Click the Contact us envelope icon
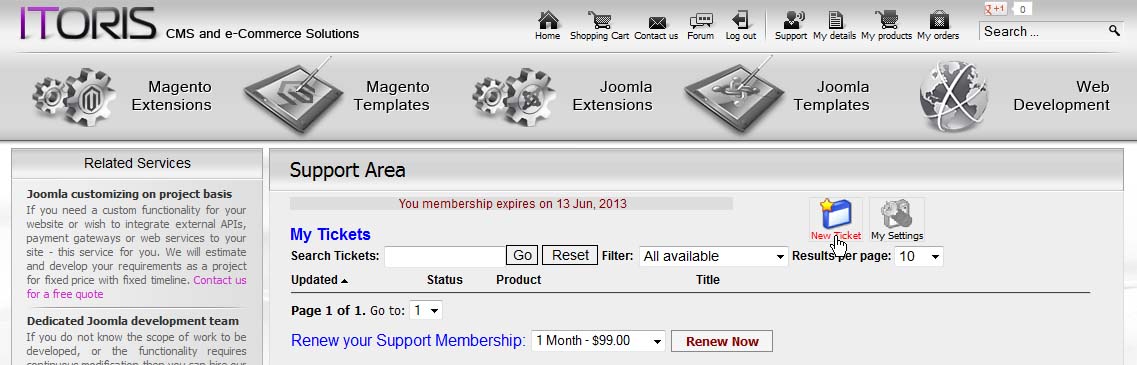 657,22
